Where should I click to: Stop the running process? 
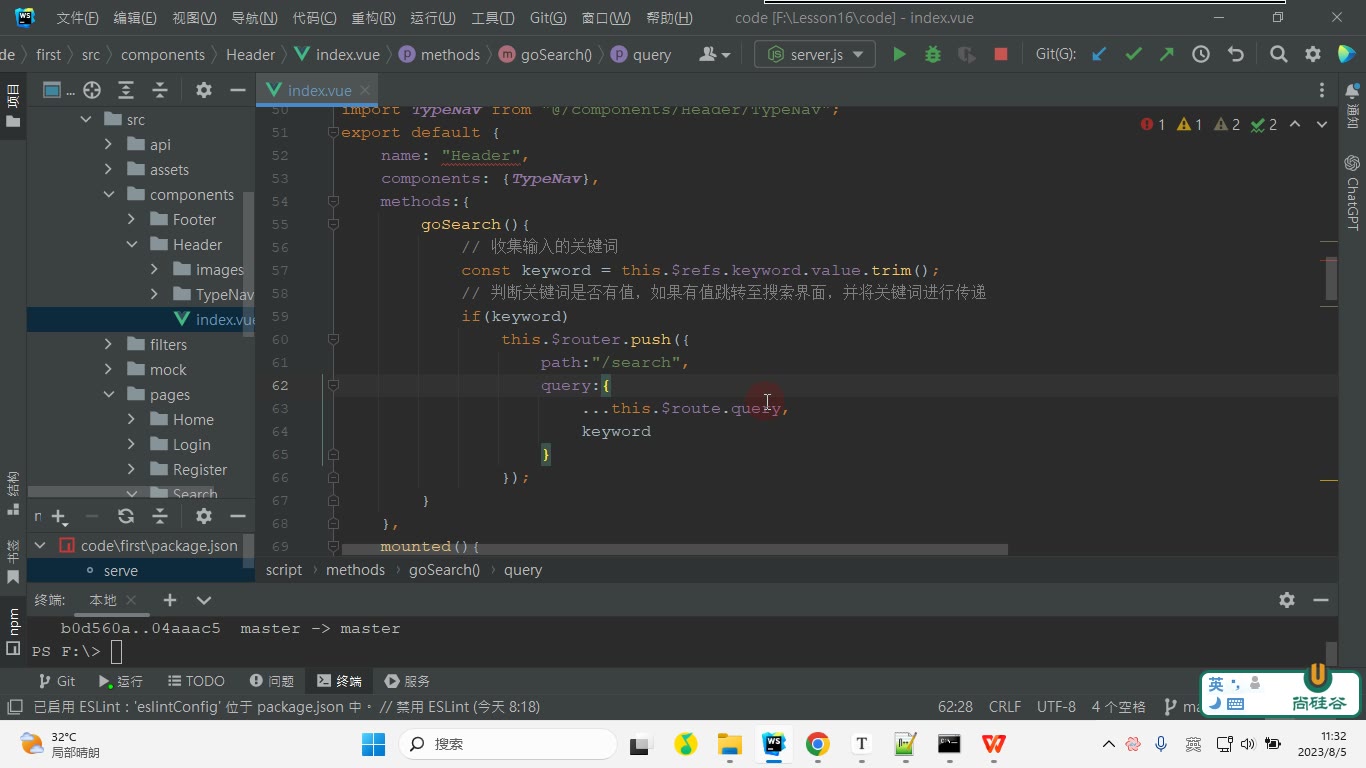pos(1001,55)
